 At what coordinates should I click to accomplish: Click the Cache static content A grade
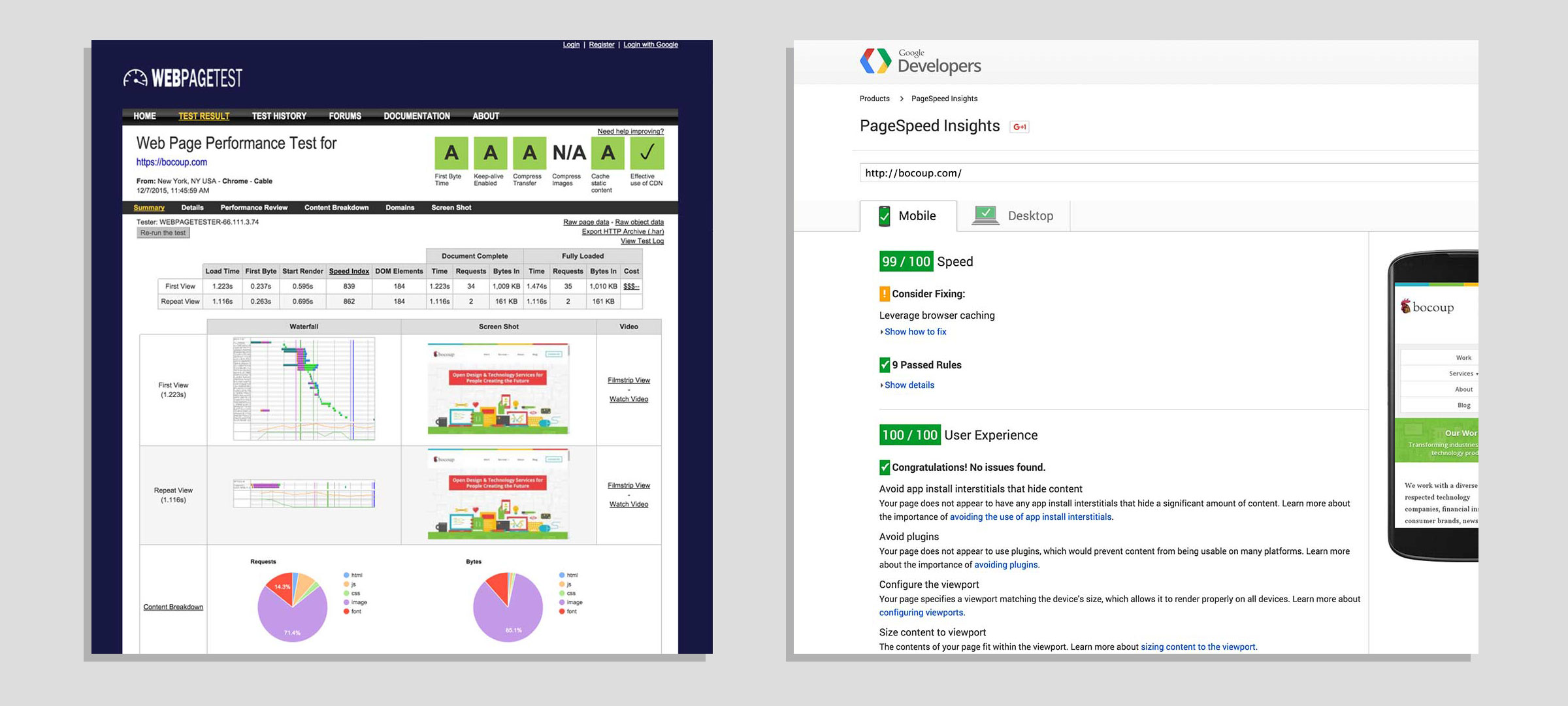tap(608, 153)
